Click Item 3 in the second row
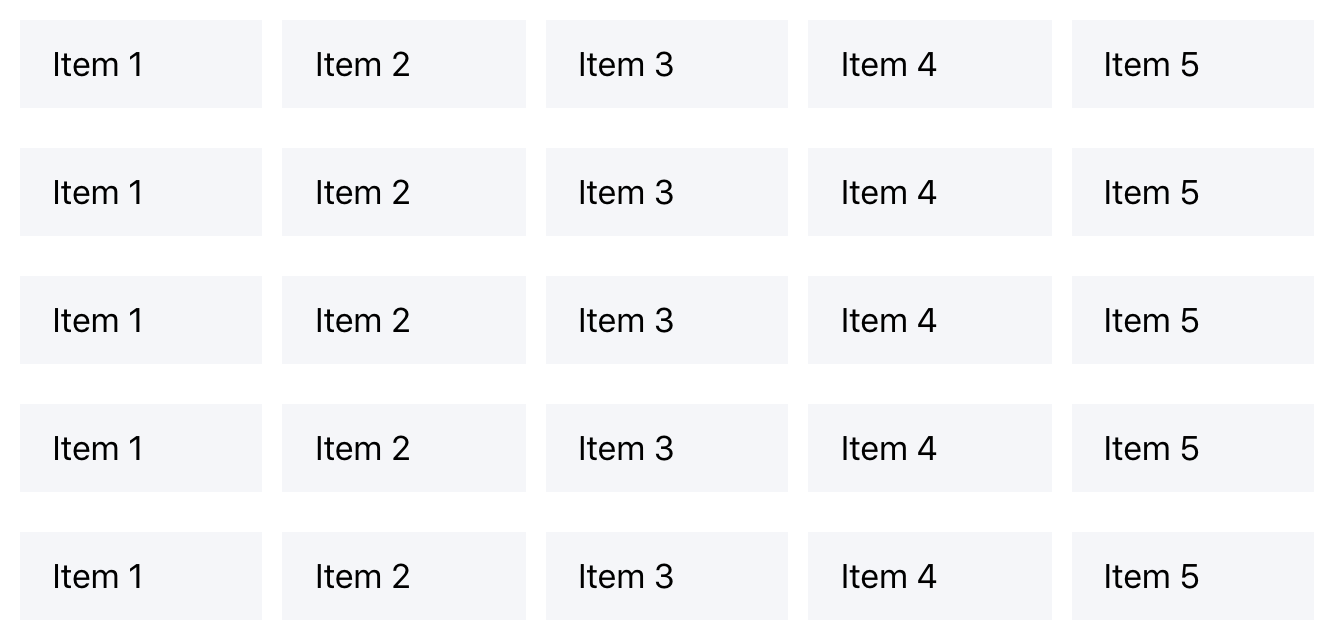The image size is (1334, 640). point(666,192)
